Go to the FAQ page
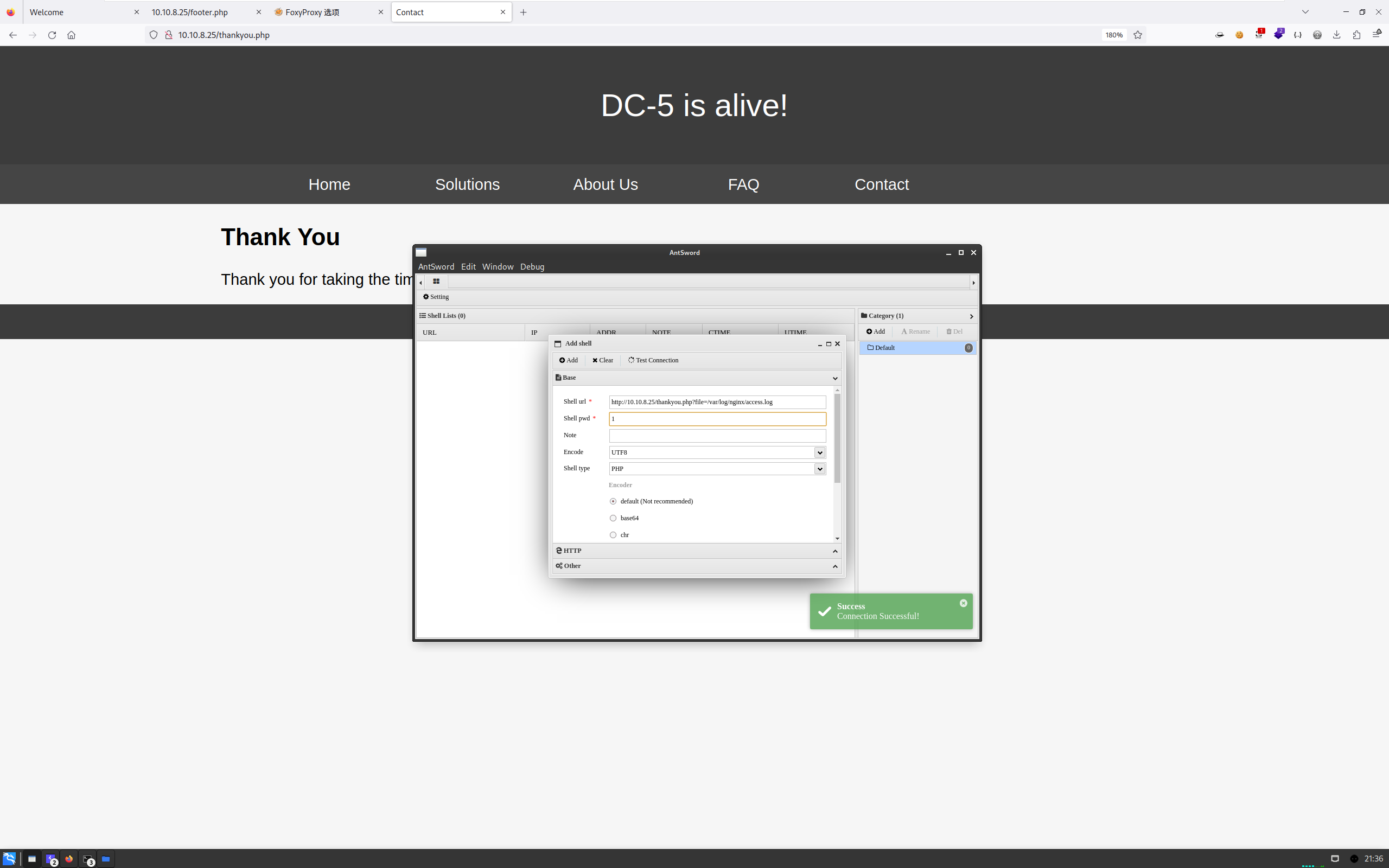Screen dimensions: 1389x868 743,184
